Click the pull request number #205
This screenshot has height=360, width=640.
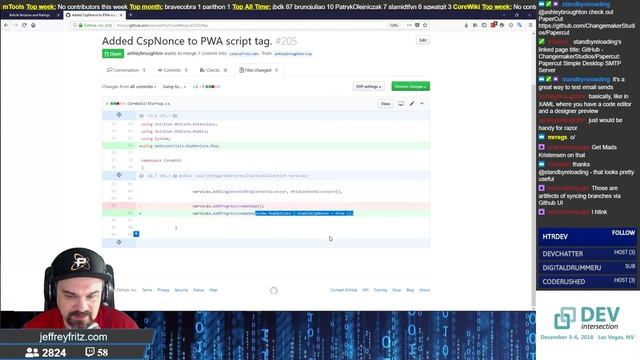pyautogui.click(x=287, y=41)
